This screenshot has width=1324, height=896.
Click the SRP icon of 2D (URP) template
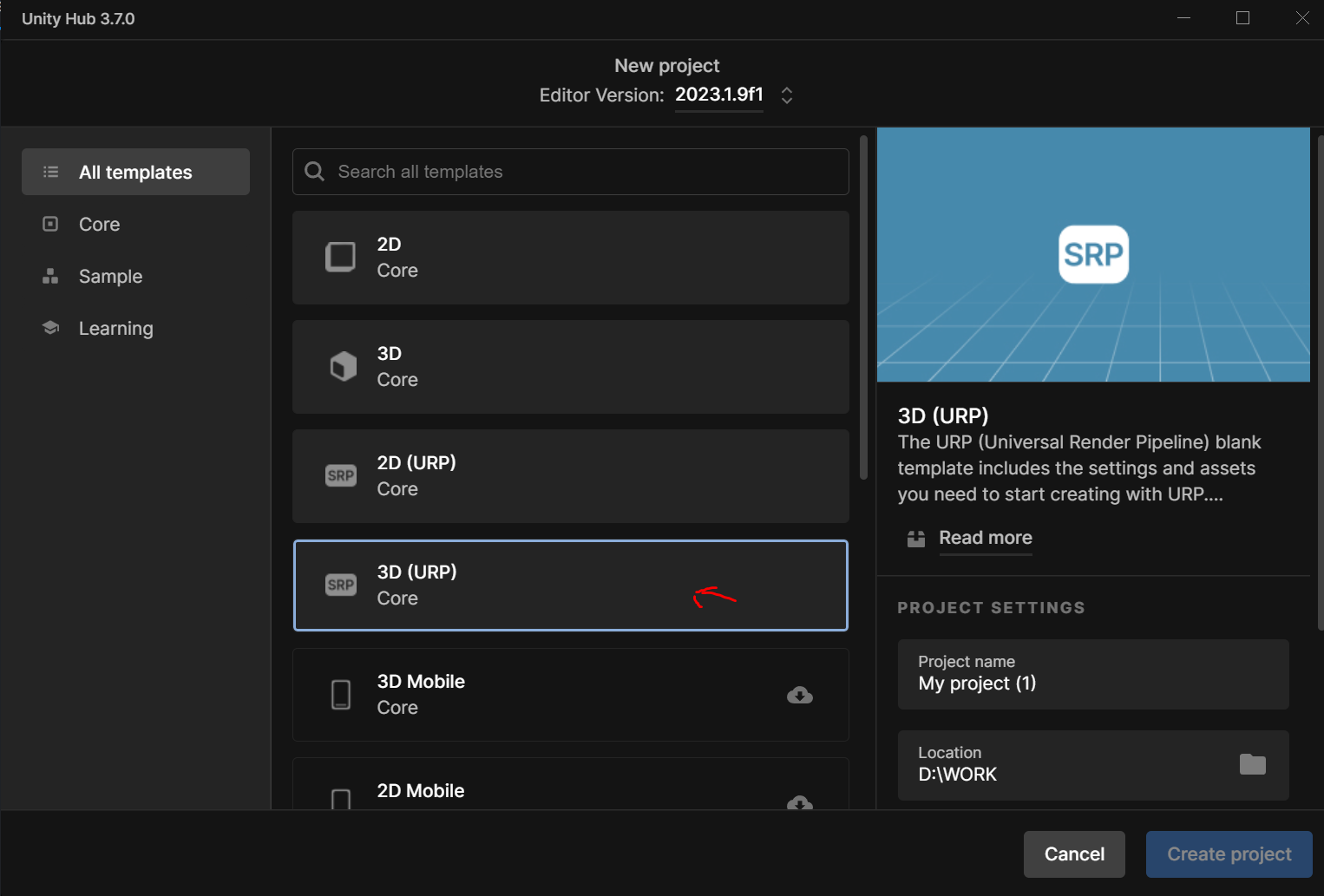(341, 476)
